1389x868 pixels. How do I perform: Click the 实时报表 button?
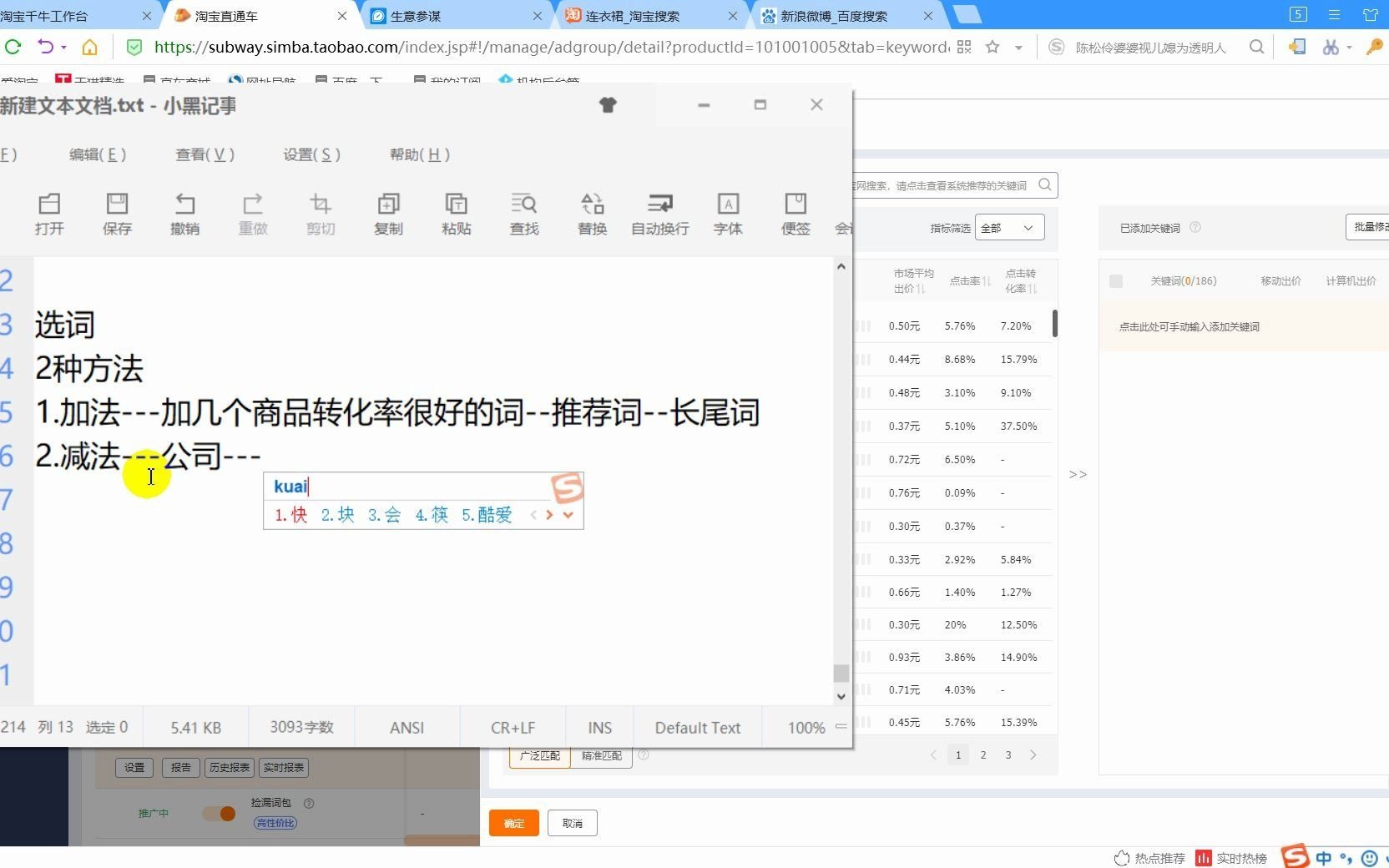click(x=284, y=768)
